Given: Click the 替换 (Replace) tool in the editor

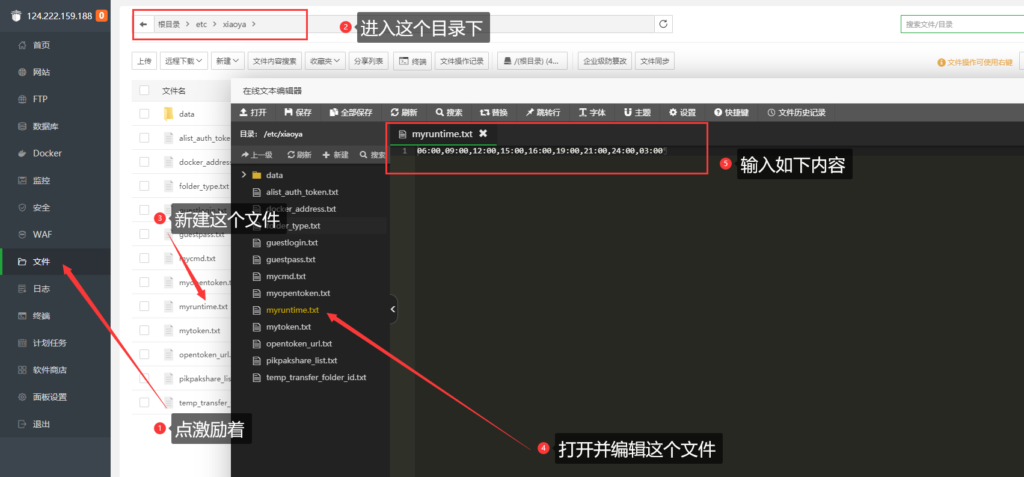Looking at the screenshot, I should [x=494, y=112].
